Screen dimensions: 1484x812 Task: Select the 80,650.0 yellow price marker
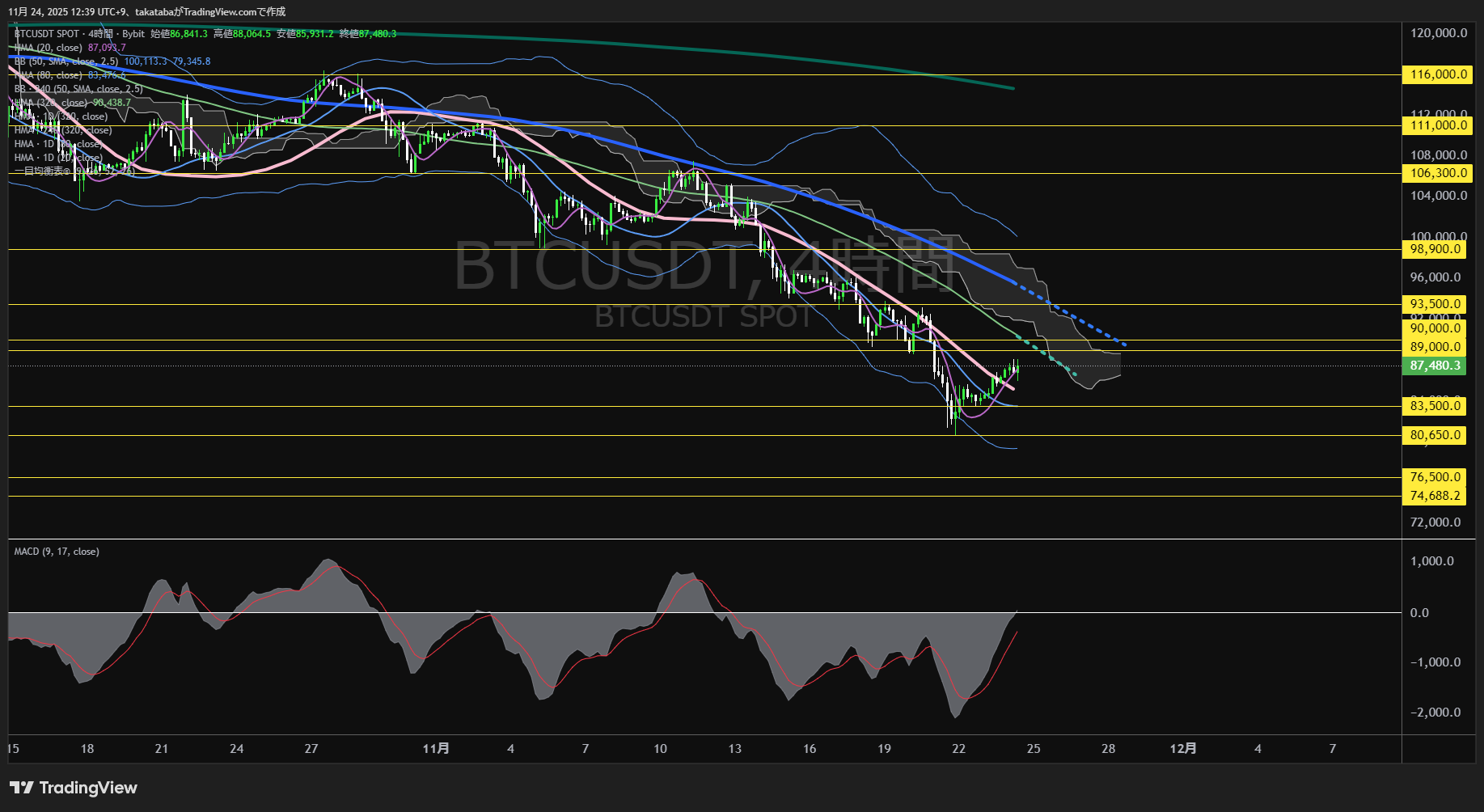[1435, 435]
